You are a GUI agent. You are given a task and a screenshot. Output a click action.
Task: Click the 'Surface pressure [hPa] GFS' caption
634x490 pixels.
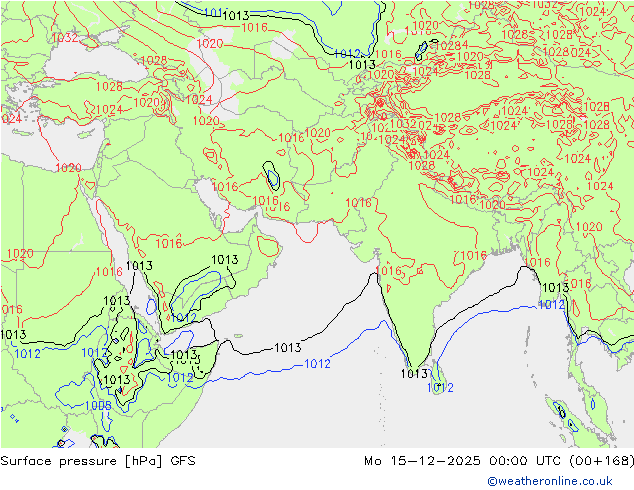[98, 461]
